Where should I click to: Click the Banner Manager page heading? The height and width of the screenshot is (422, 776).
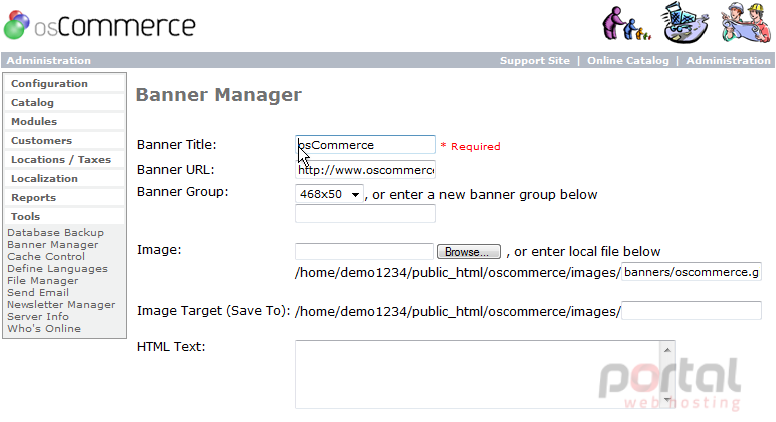(x=219, y=94)
